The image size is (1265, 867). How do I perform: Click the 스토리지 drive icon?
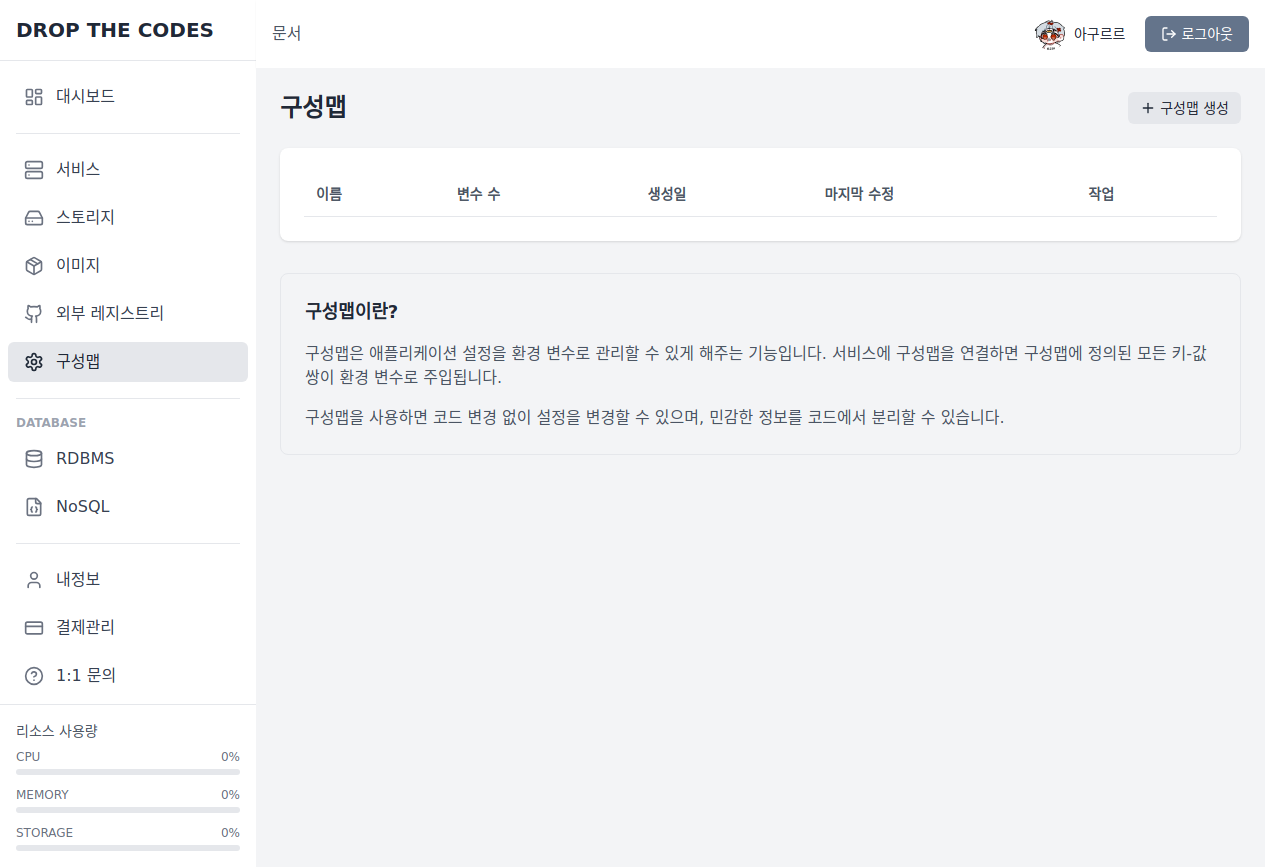pyautogui.click(x=32, y=217)
